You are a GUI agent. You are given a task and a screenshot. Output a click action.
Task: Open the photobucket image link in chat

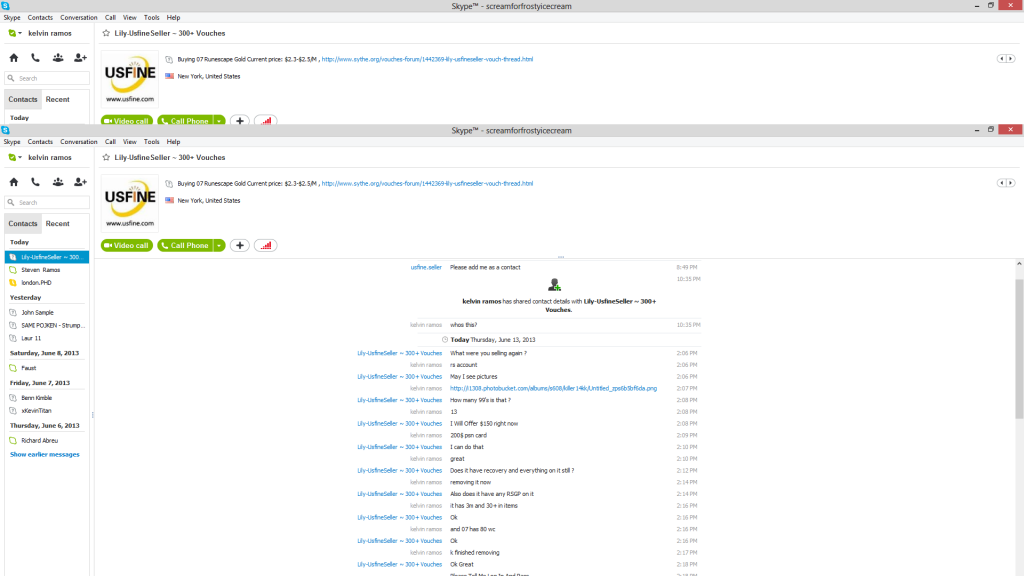coord(553,389)
